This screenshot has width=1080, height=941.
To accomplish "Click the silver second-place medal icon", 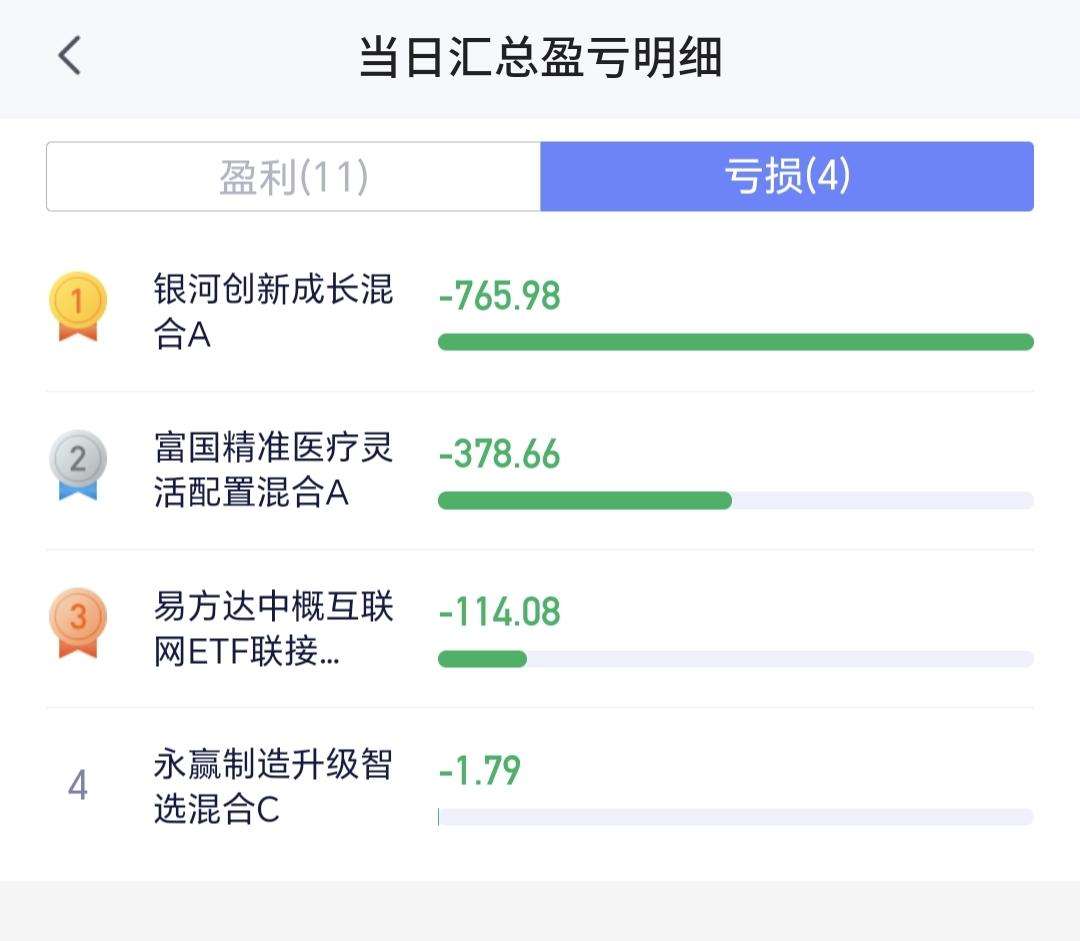I will pos(77,464).
